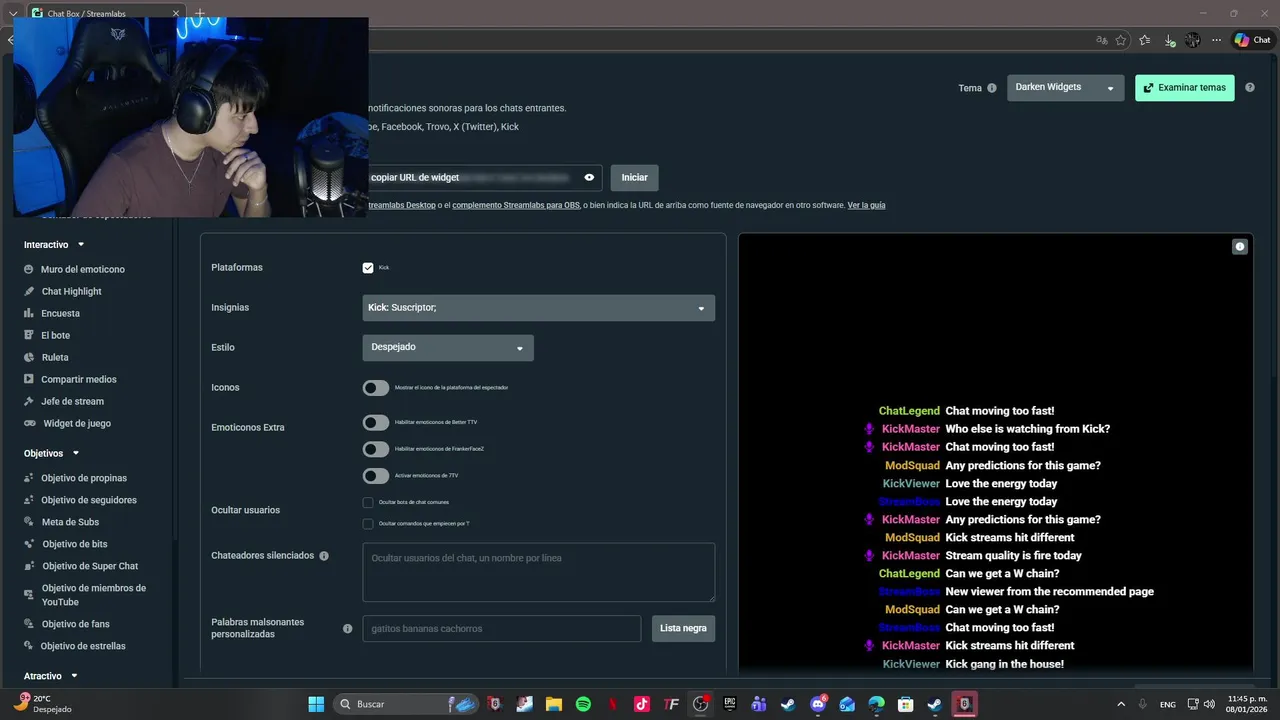This screenshot has width=1280, height=720.
Task: Click the Lista negra button
Action: pos(683,629)
